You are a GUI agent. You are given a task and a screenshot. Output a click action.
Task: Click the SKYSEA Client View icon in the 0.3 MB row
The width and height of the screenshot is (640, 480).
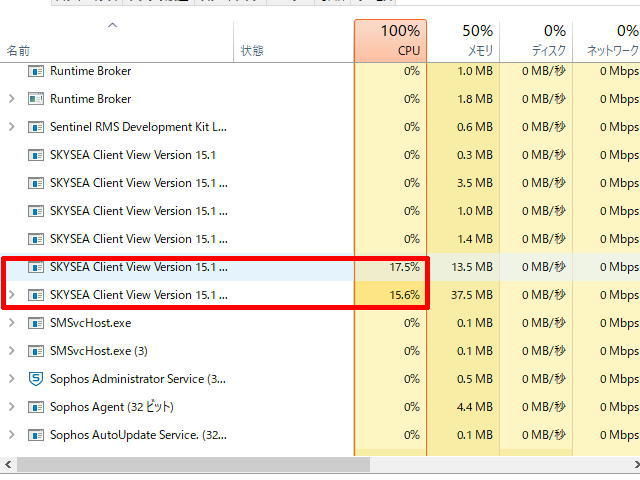(x=36, y=155)
